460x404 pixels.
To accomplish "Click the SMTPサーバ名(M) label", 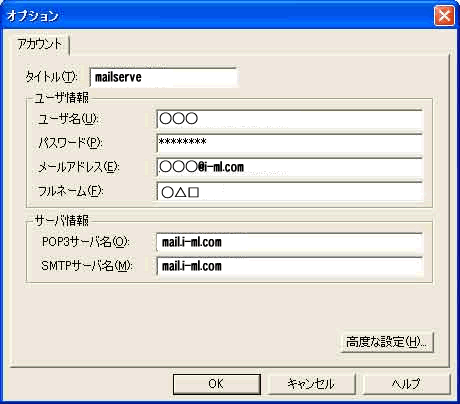I will 87,266.
